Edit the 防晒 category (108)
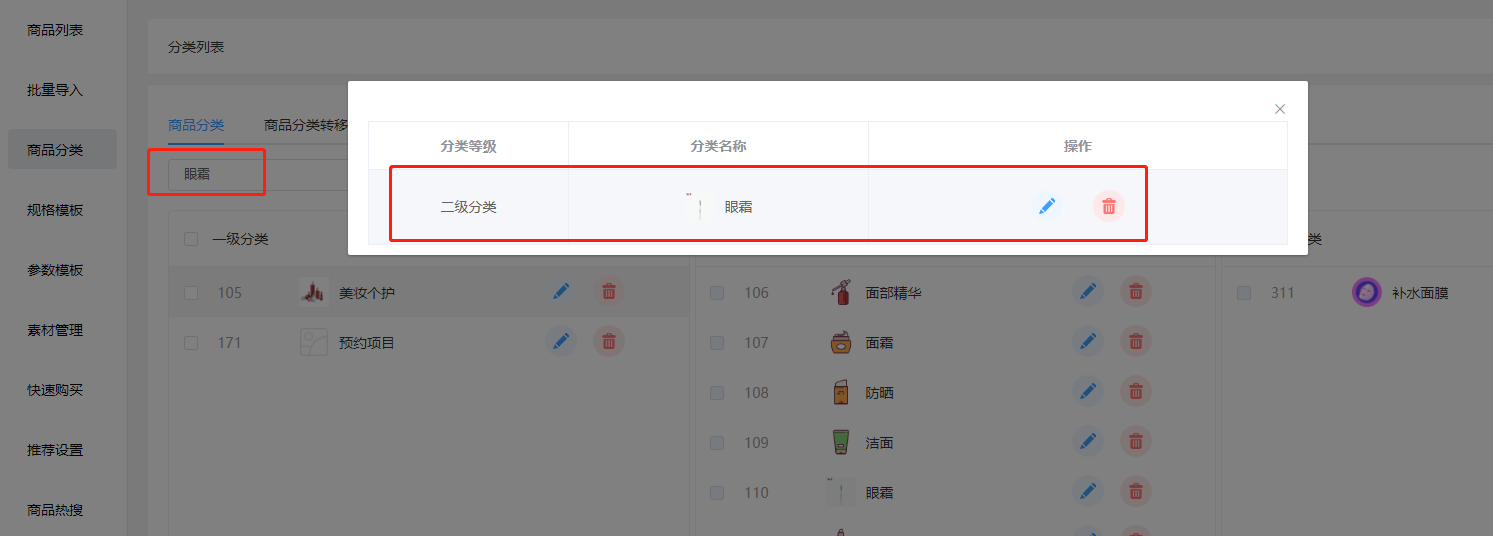Image resolution: width=1493 pixels, height=536 pixels. (x=1088, y=392)
